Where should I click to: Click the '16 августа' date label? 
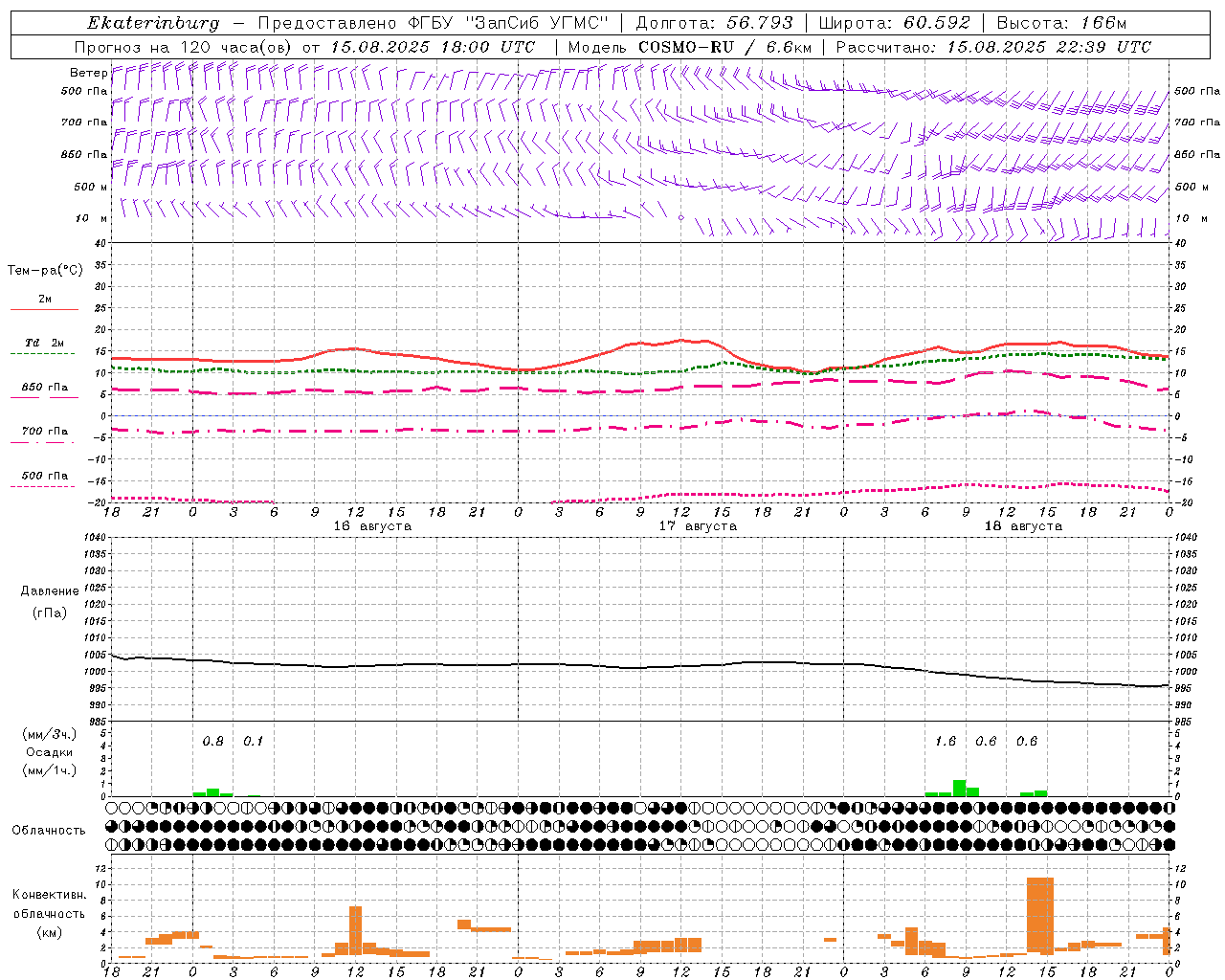tap(372, 526)
